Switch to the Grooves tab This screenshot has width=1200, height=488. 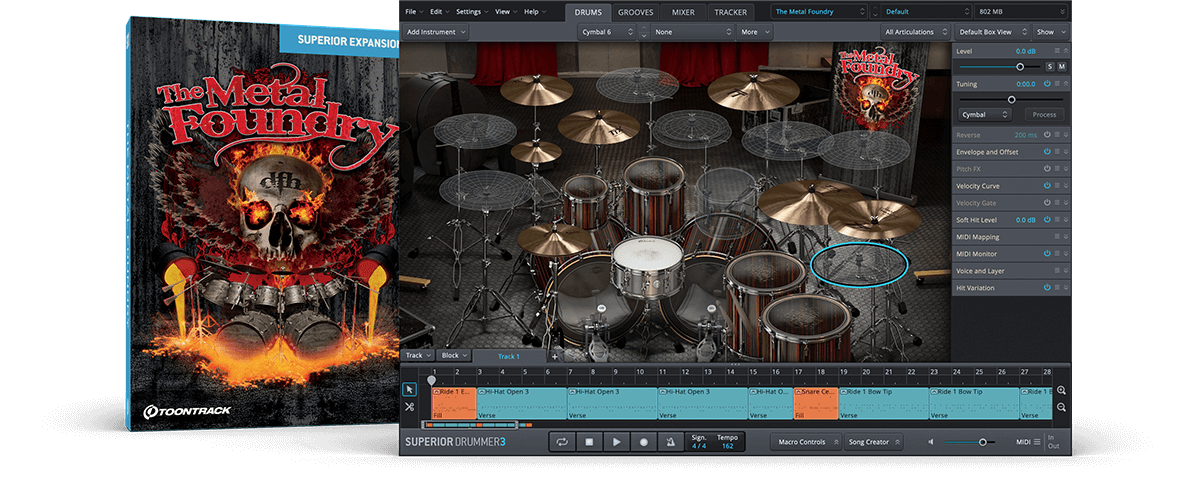(636, 12)
